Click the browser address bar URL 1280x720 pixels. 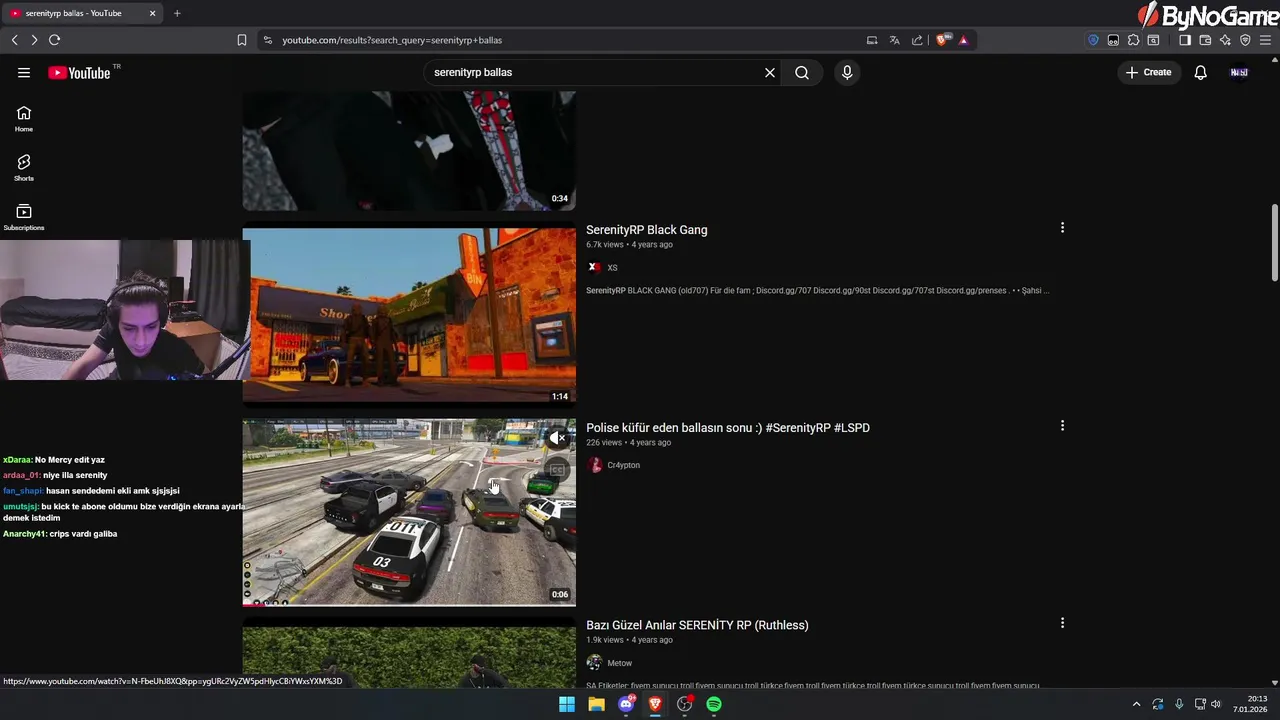click(392, 40)
